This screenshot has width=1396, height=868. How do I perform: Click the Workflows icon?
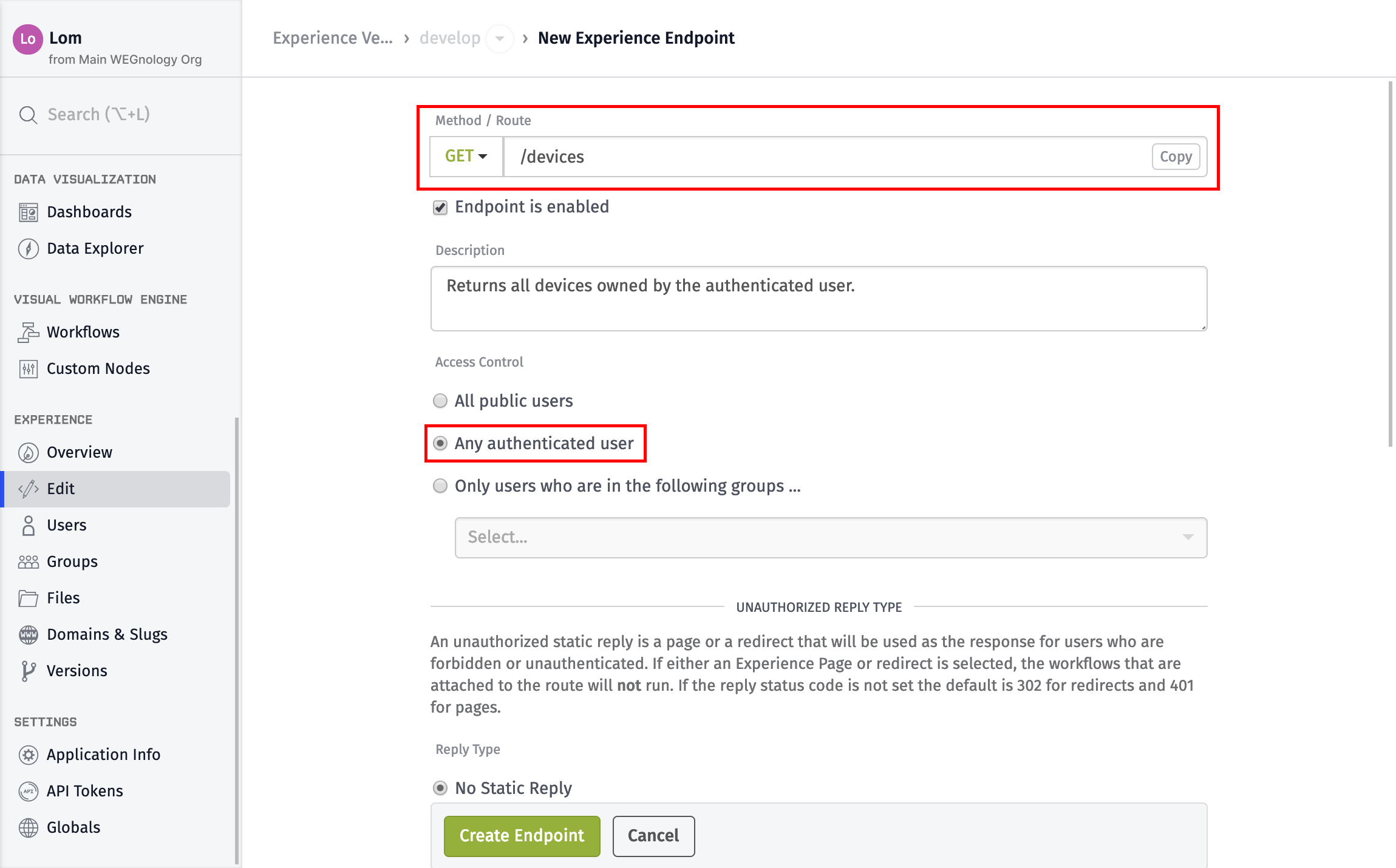(x=28, y=333)
